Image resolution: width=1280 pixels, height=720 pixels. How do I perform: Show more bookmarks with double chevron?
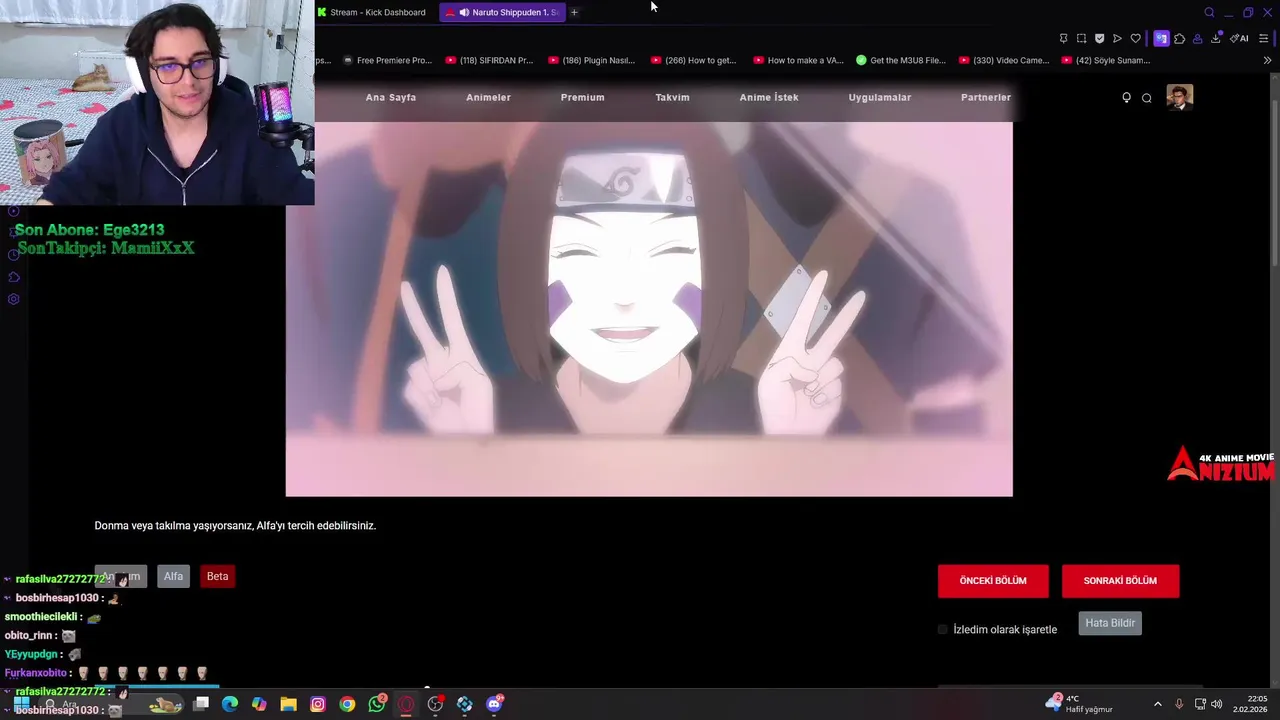(x=1267, y=60)
